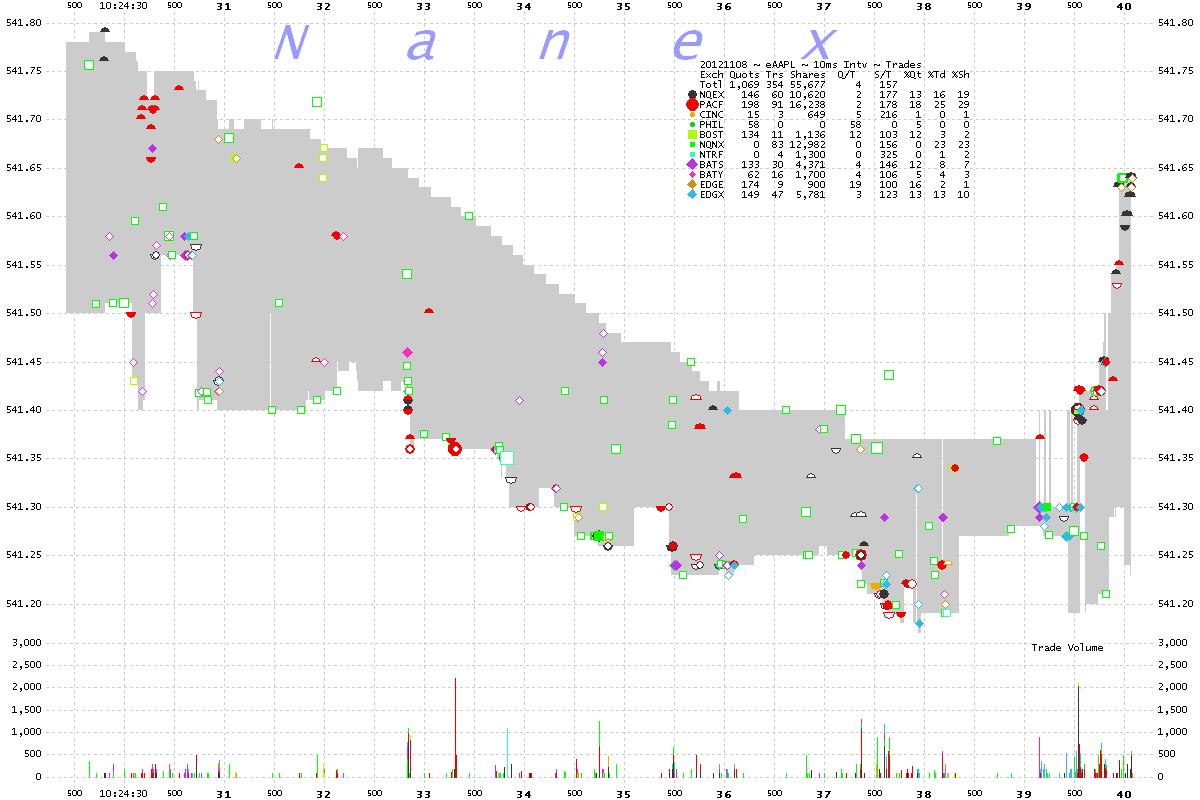Click the 'S/T' column header in legend
The image size is (1200, 800).
[x=883, y=75]
